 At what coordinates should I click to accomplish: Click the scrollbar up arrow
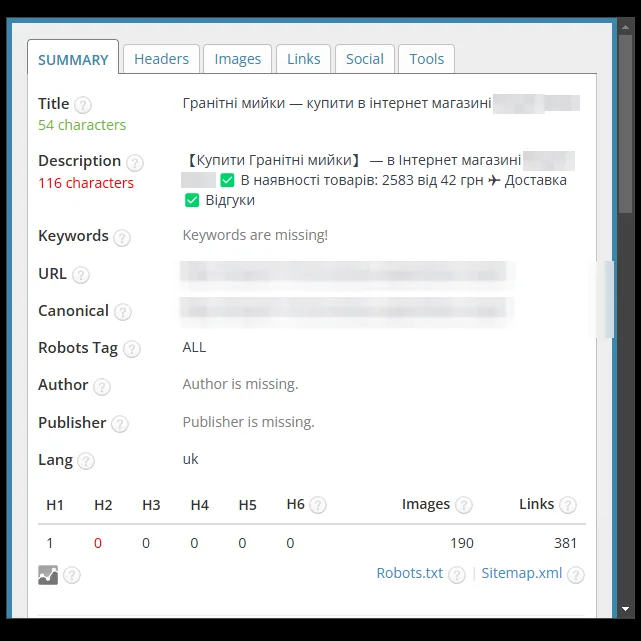625,27
